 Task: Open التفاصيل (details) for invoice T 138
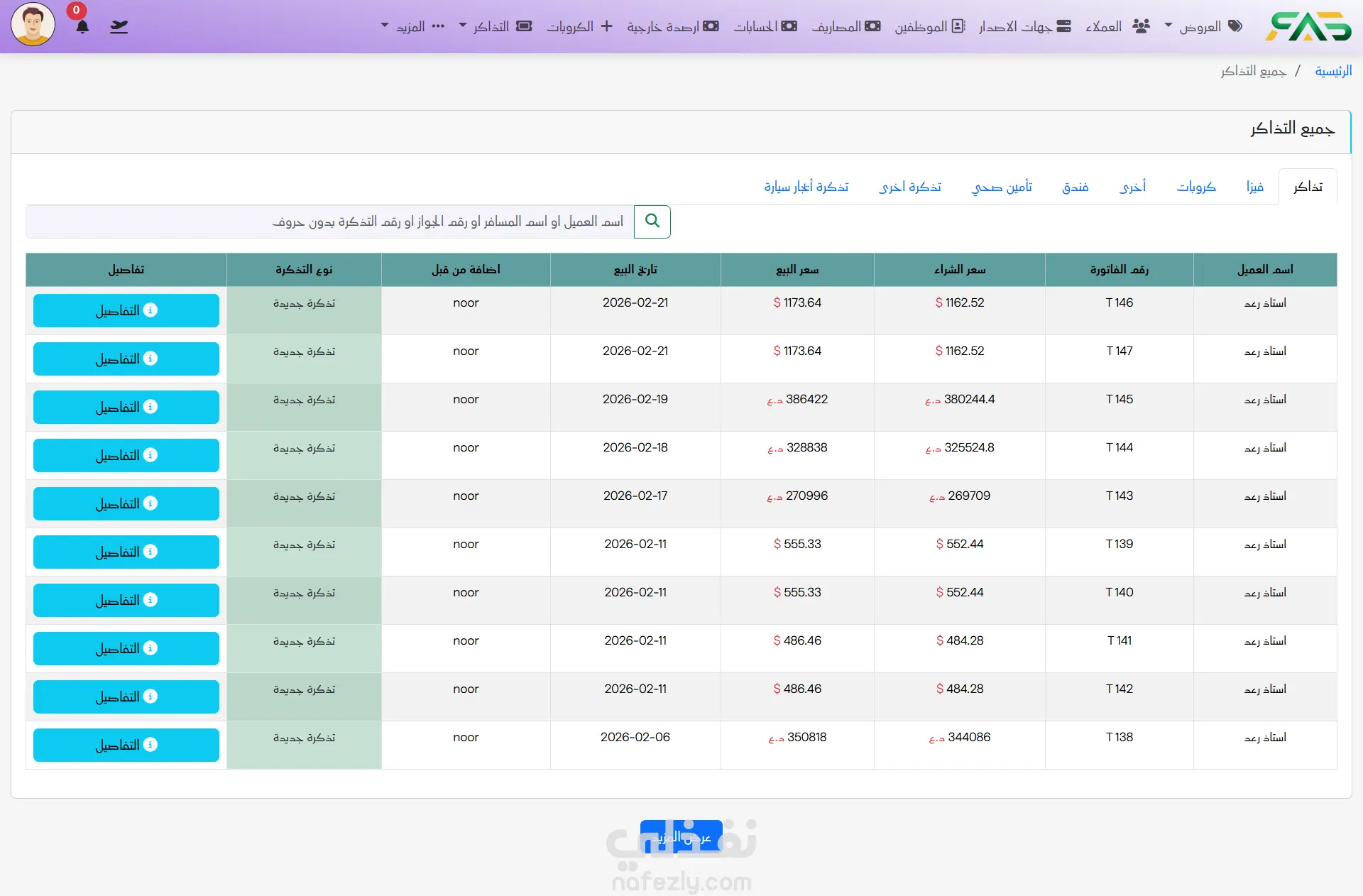coord(126,745)
